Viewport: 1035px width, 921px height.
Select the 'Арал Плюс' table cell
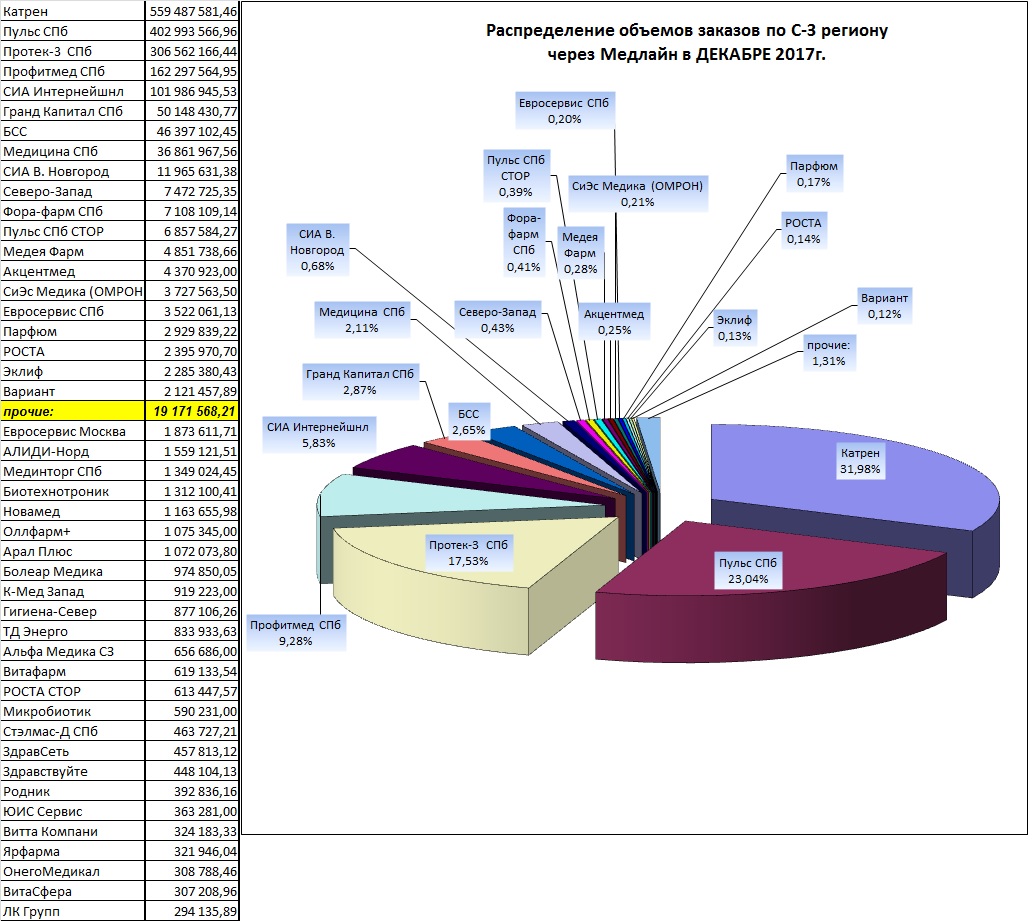point(73,551)
